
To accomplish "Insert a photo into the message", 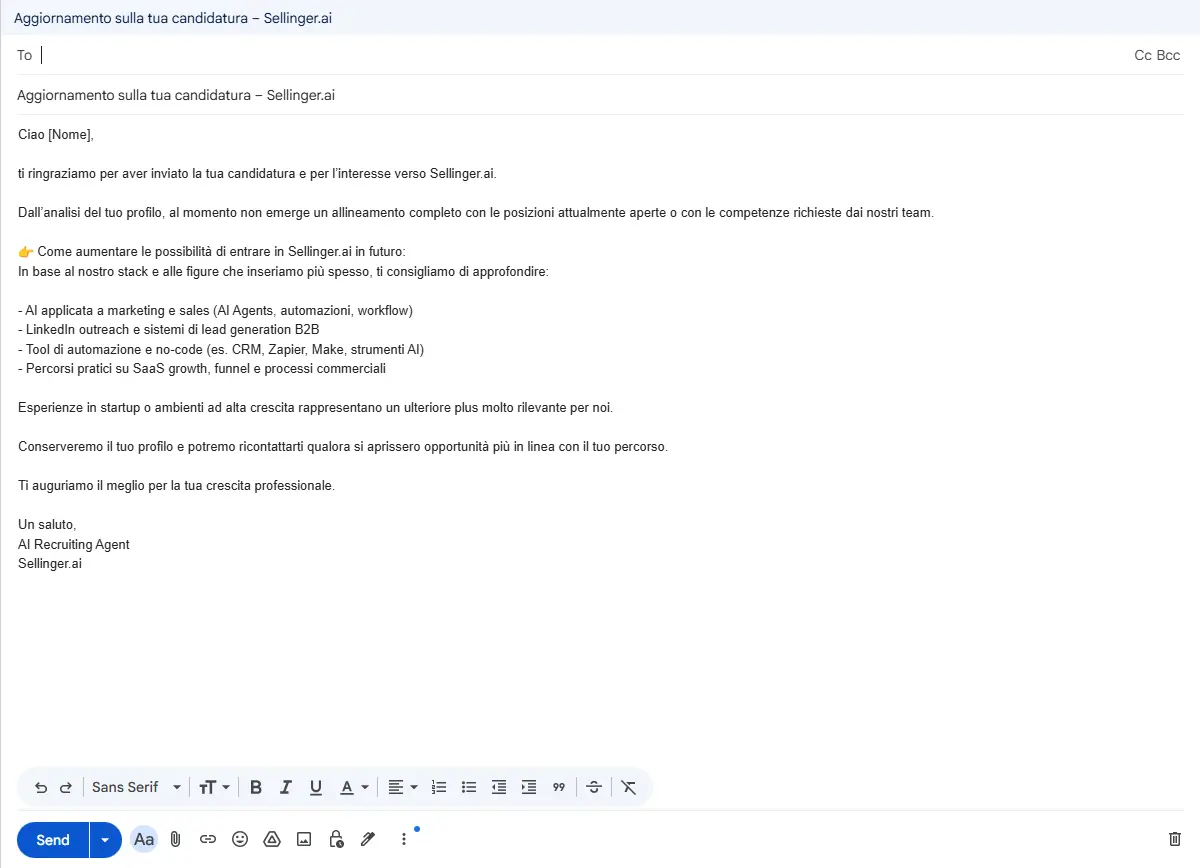I will coord(304,839).
